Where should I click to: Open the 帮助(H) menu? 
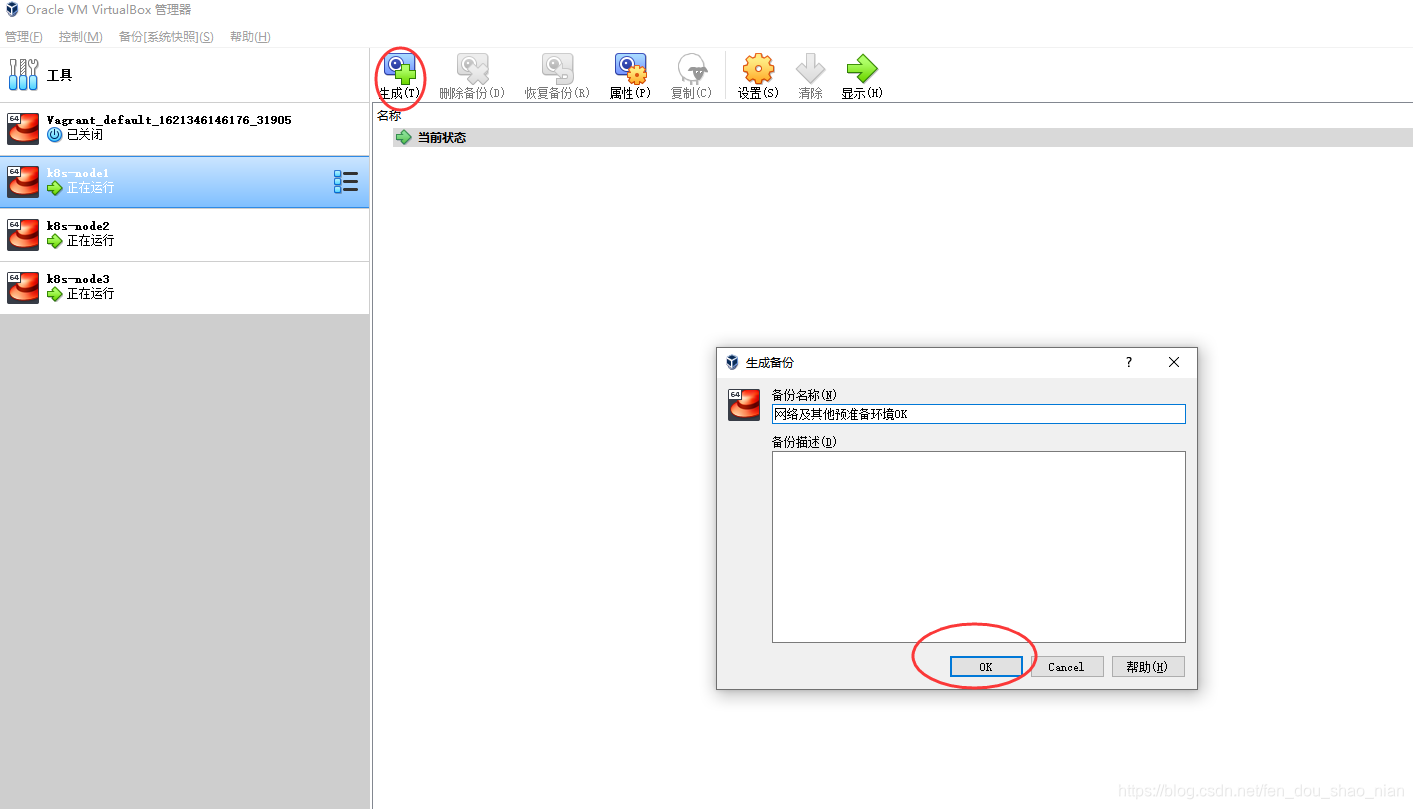coord(250,37)
